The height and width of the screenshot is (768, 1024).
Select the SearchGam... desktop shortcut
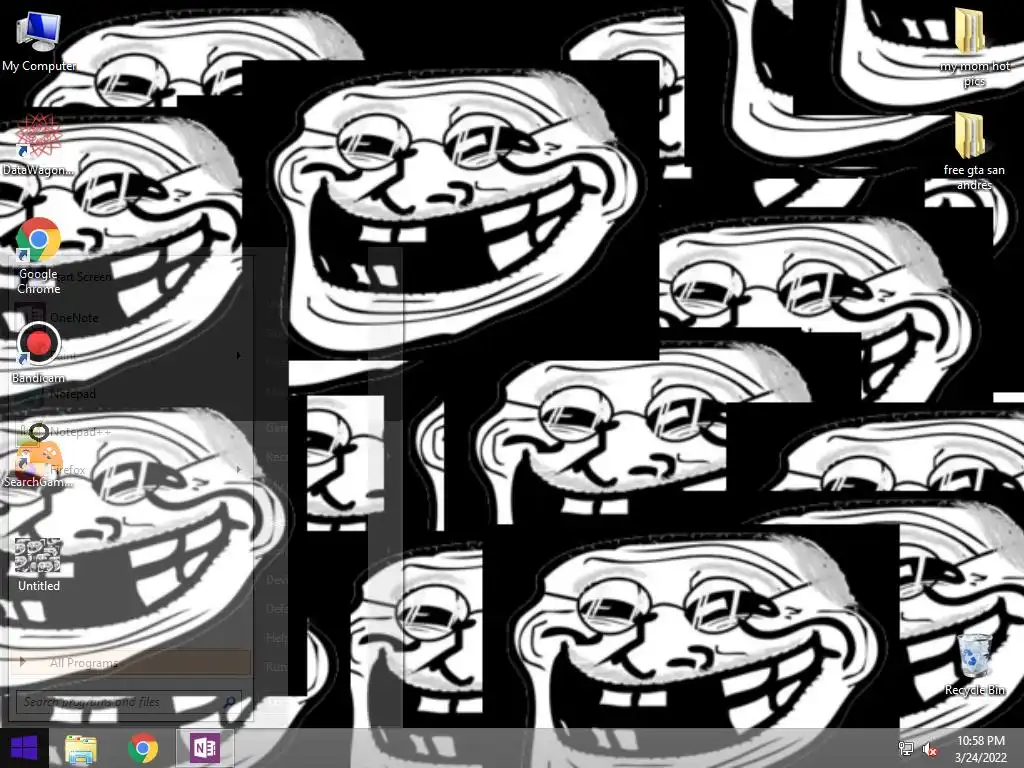pyautogui.click(x=39, y=461)
